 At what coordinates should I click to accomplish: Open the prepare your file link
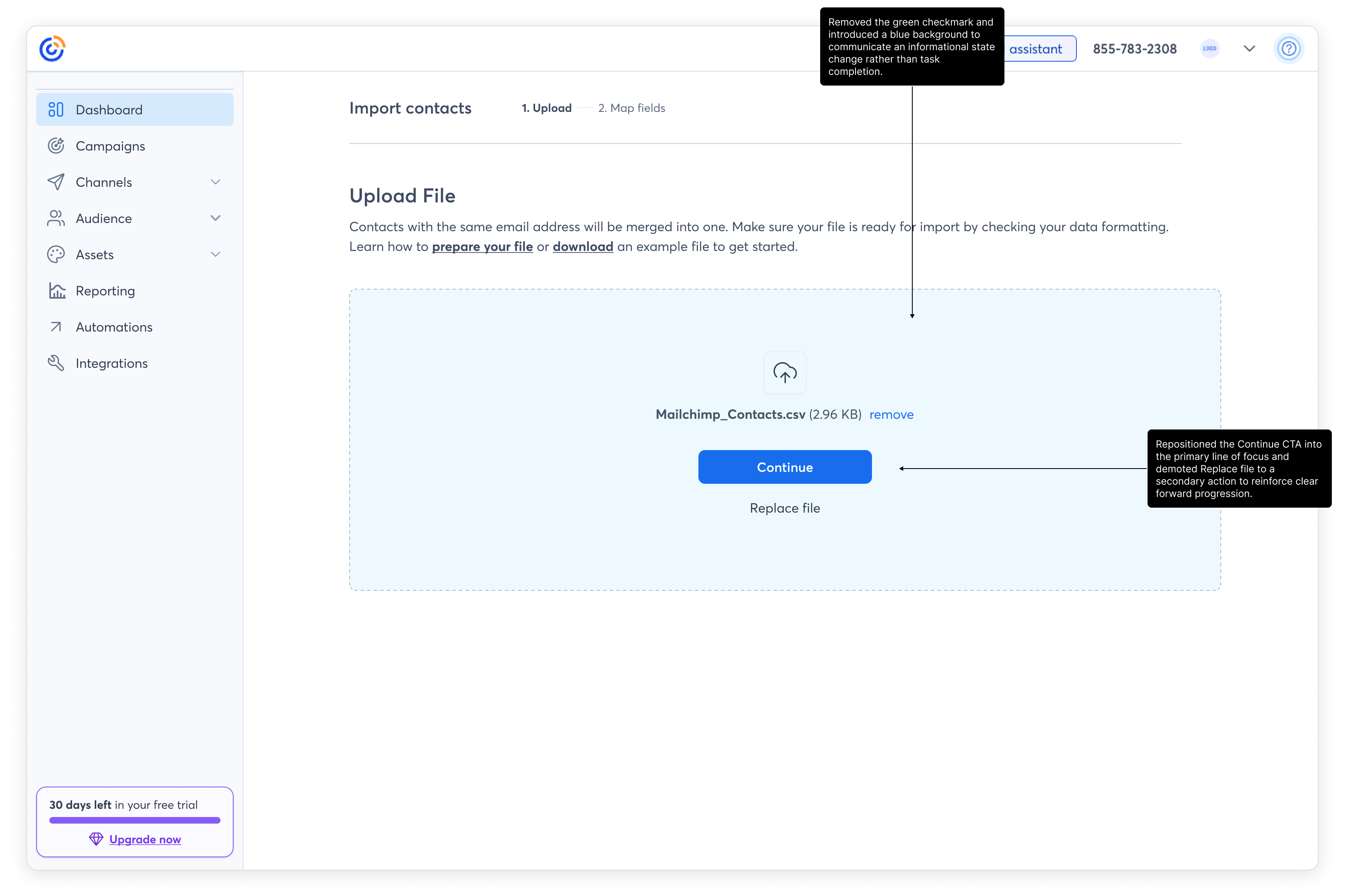pyautogui.click(x=482, y=246)
